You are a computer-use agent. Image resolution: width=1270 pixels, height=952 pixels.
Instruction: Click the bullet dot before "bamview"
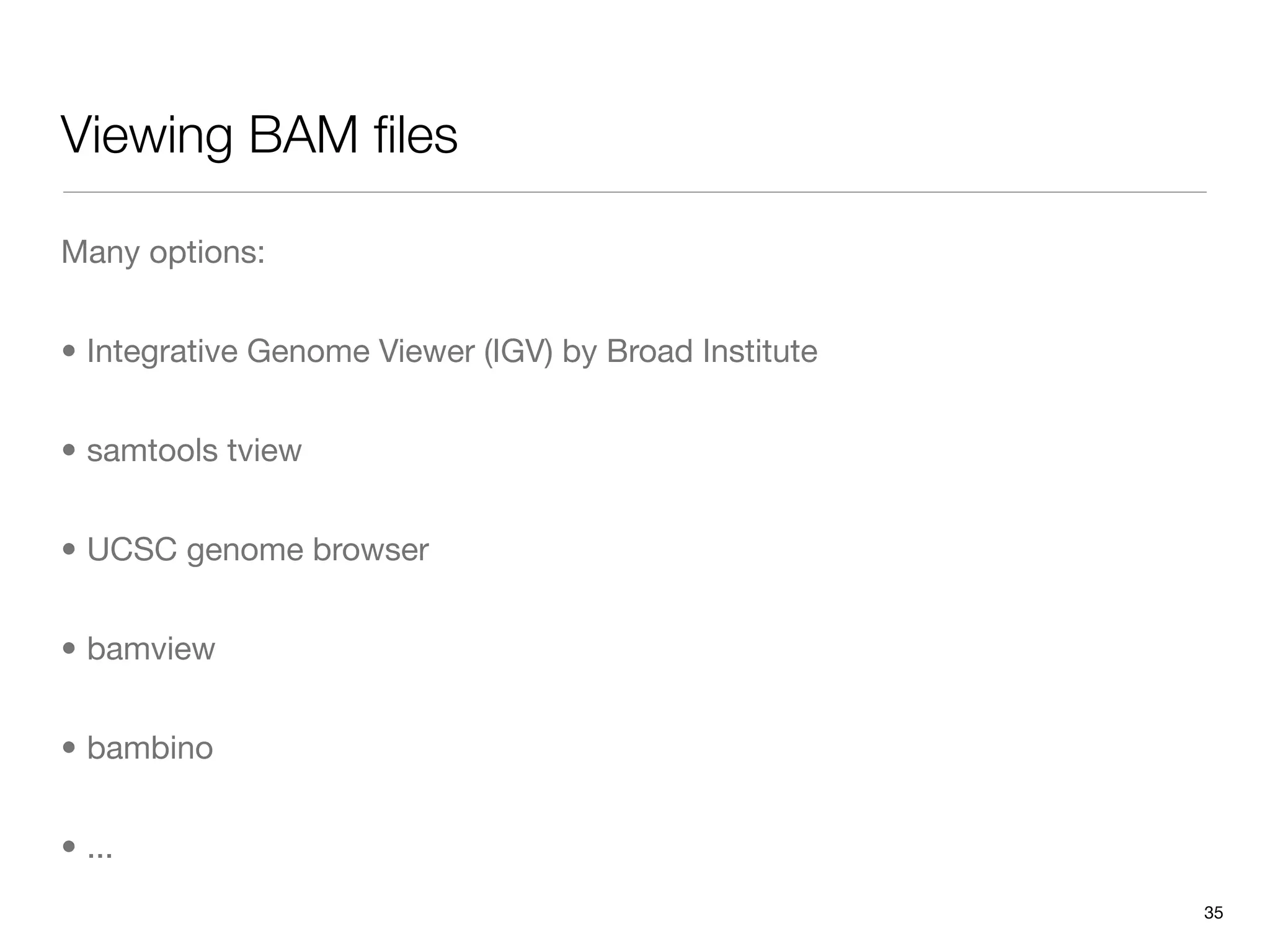(69, 648)
